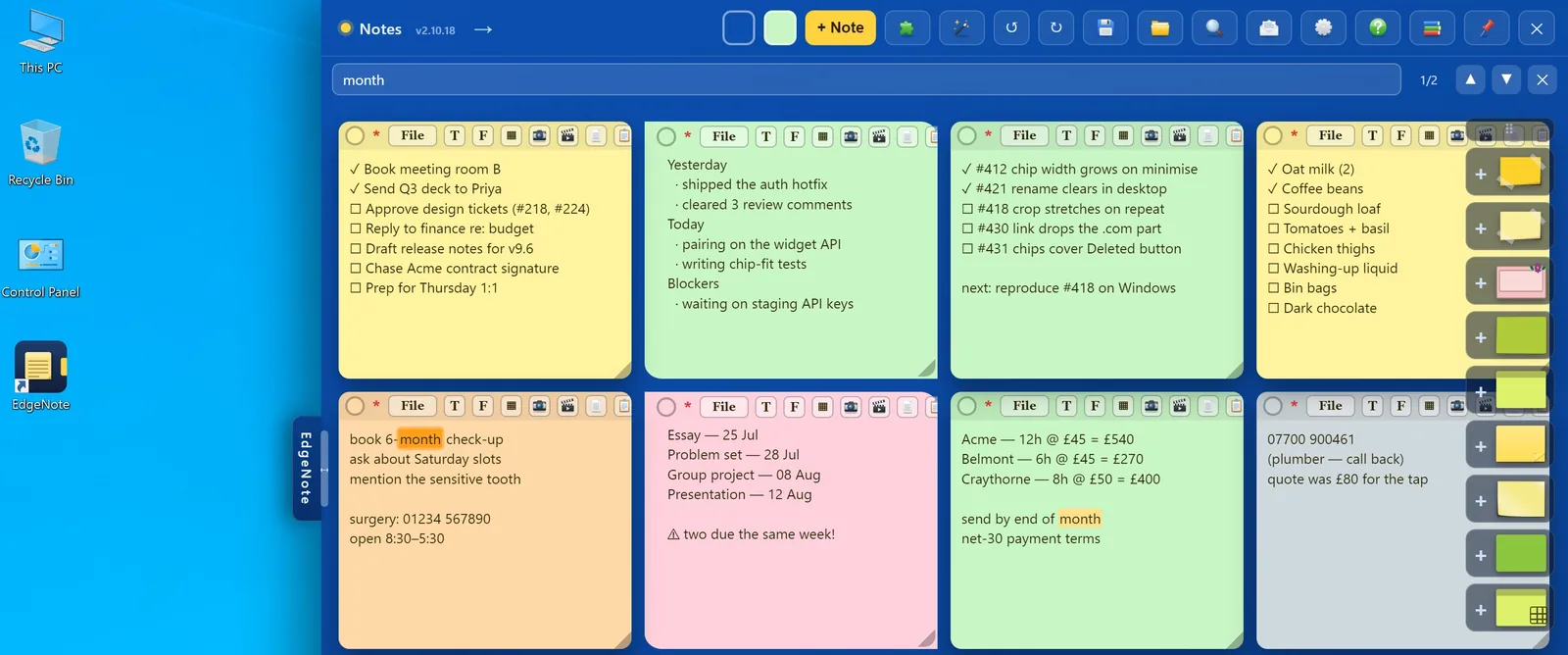Select the circle toggle on the Essay deadlines note
1568x655 pixels.
click(x=666, y=407)
